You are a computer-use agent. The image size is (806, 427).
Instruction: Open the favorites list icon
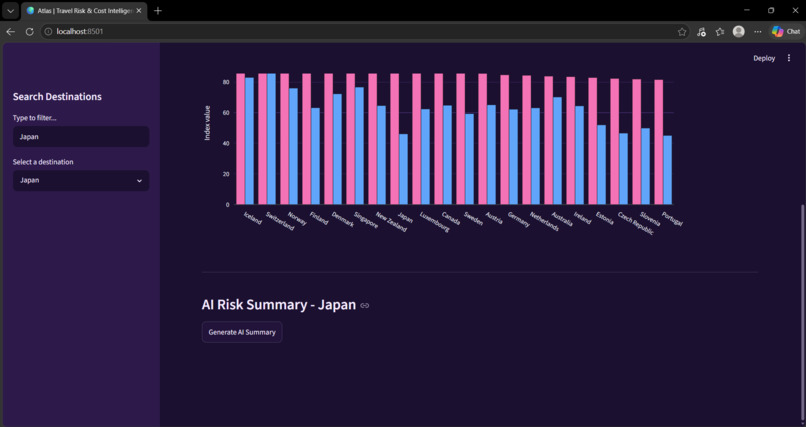click(720, 32)
